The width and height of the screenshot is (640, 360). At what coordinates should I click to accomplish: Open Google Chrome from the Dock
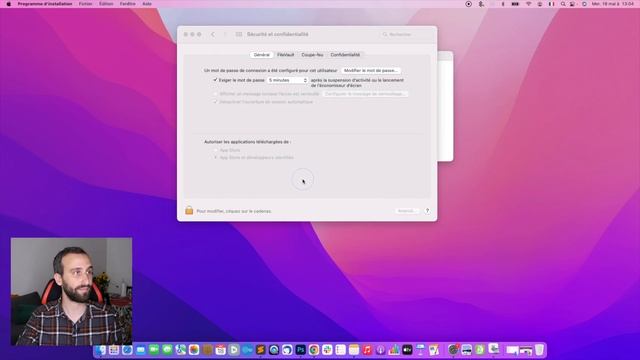(314, 350)
